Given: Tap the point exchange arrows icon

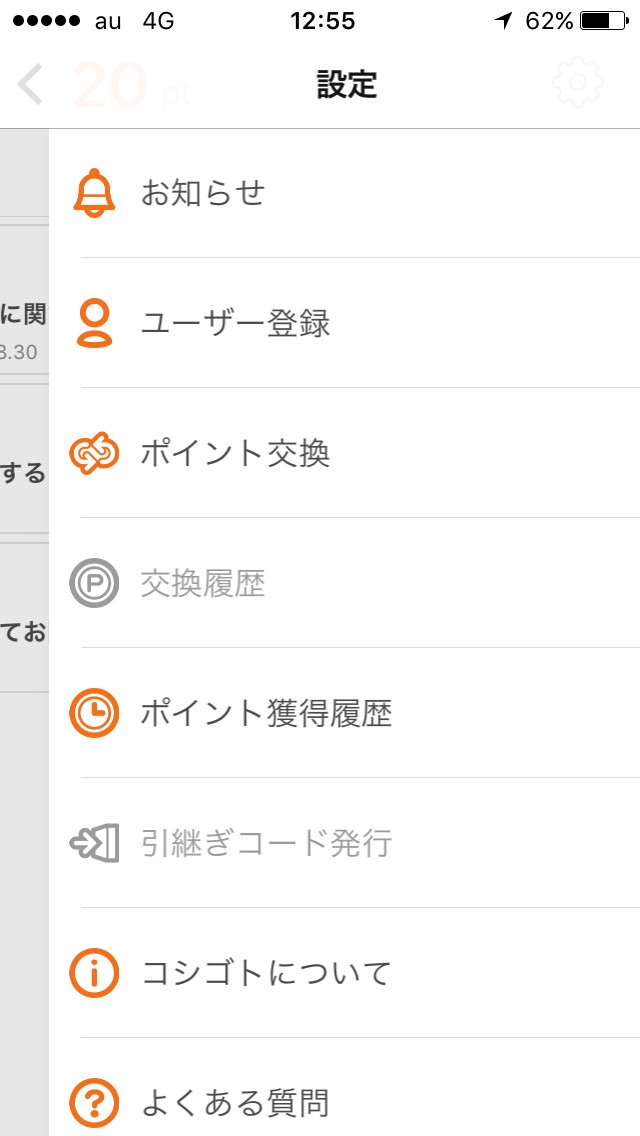Looking at the screenshot, I should pyautogui.click(x=95, y=453).
